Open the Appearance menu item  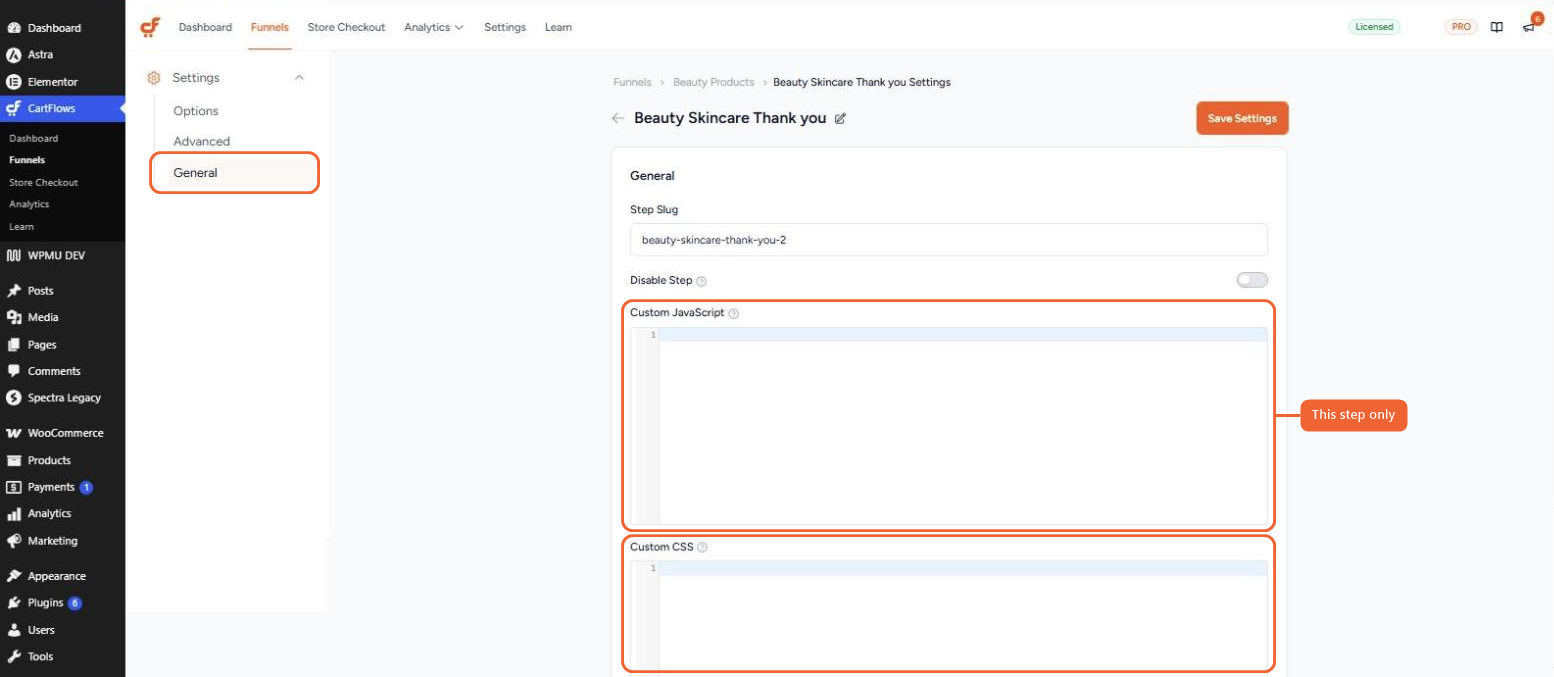click(x=62, y=576)
